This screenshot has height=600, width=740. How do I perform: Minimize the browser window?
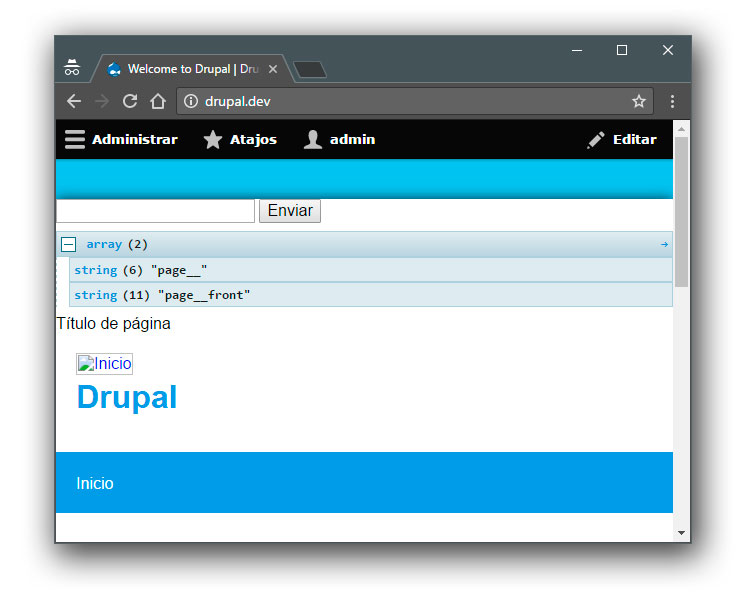click(577, 50)
